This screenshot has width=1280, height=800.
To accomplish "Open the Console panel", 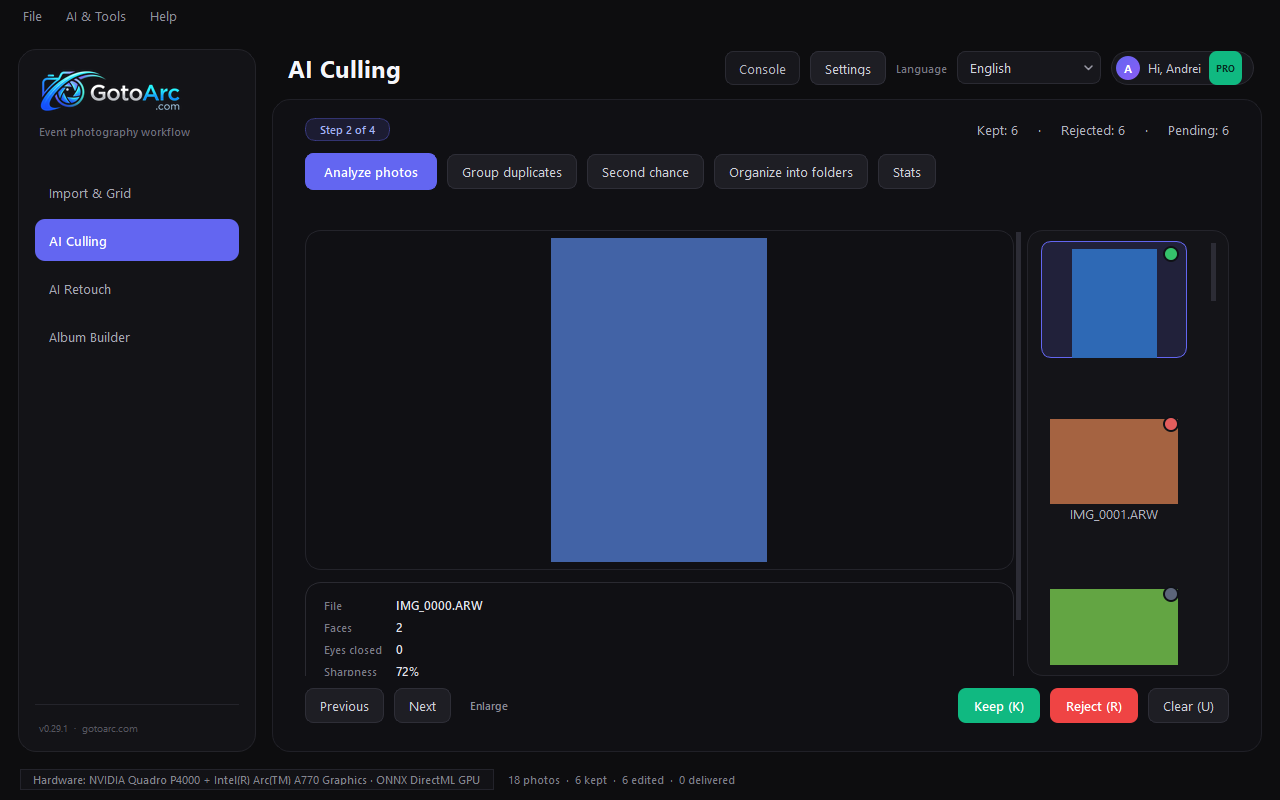I will (x=762, y=69).
